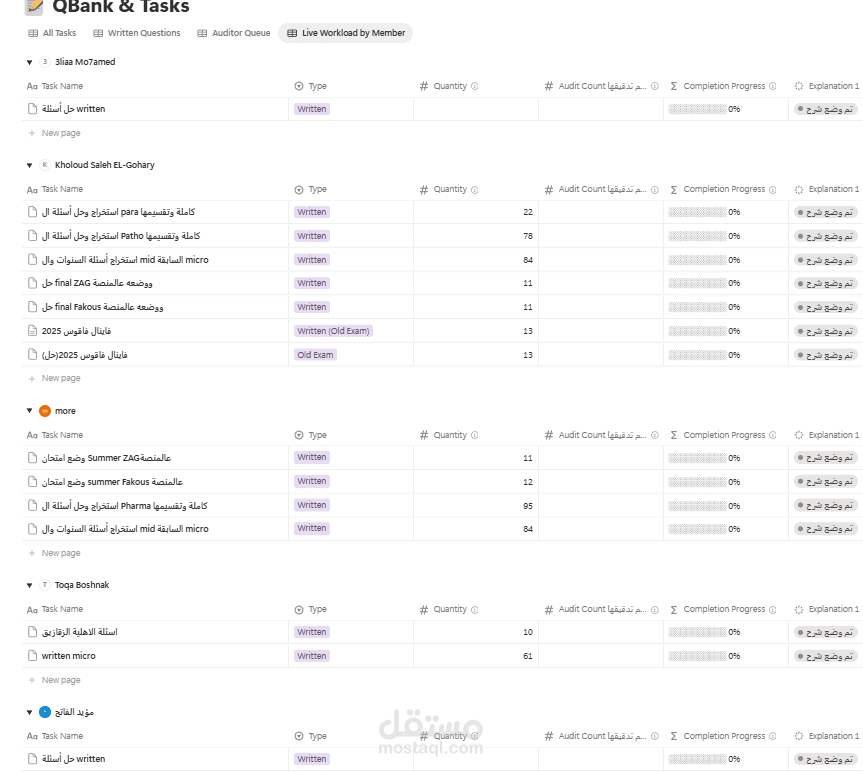Click progress bar of Pharma task row
The width and height of the screenshot is (863, 772).
coord(697,506)
